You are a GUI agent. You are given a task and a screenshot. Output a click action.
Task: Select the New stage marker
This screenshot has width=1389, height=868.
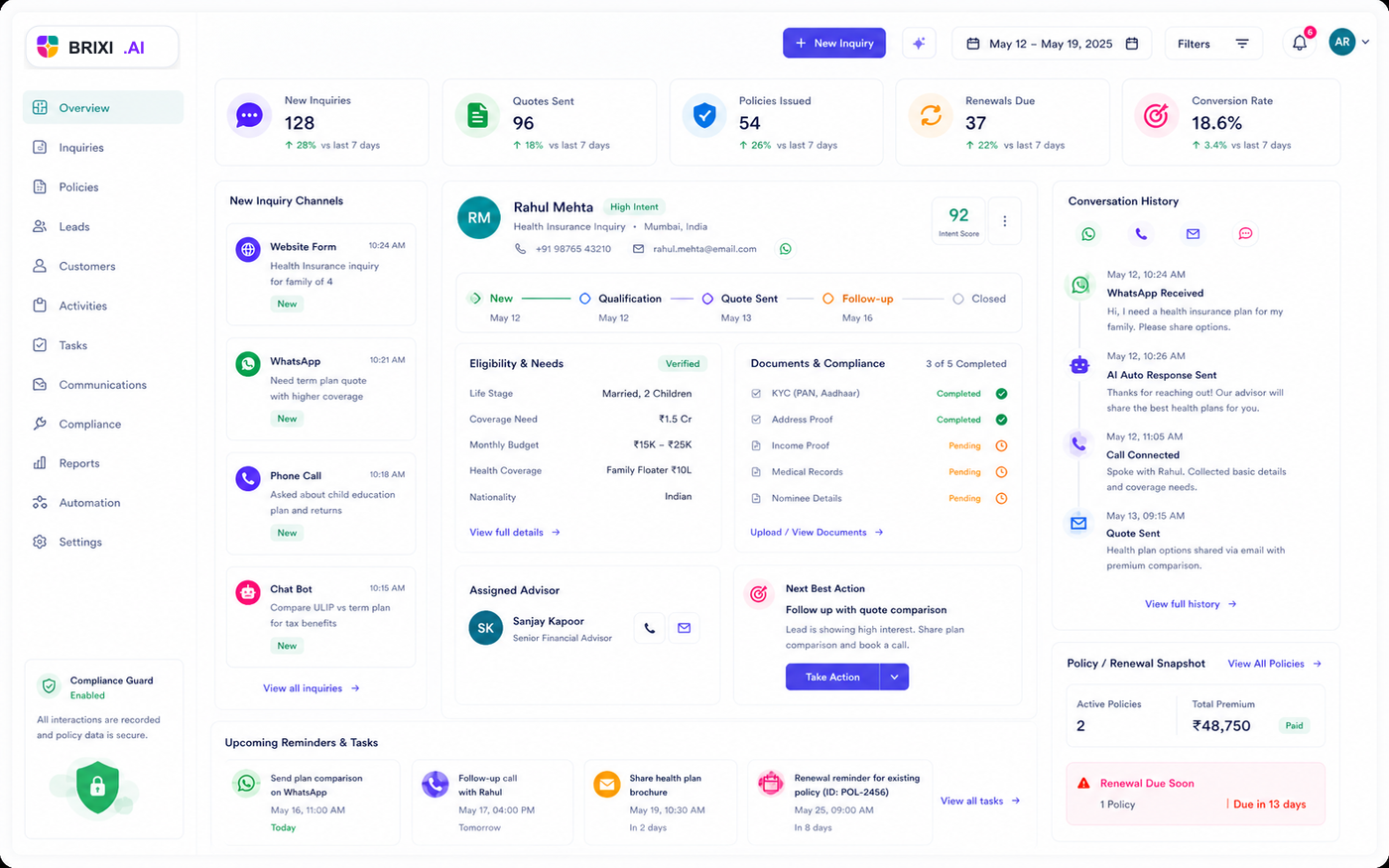(475, 299)
